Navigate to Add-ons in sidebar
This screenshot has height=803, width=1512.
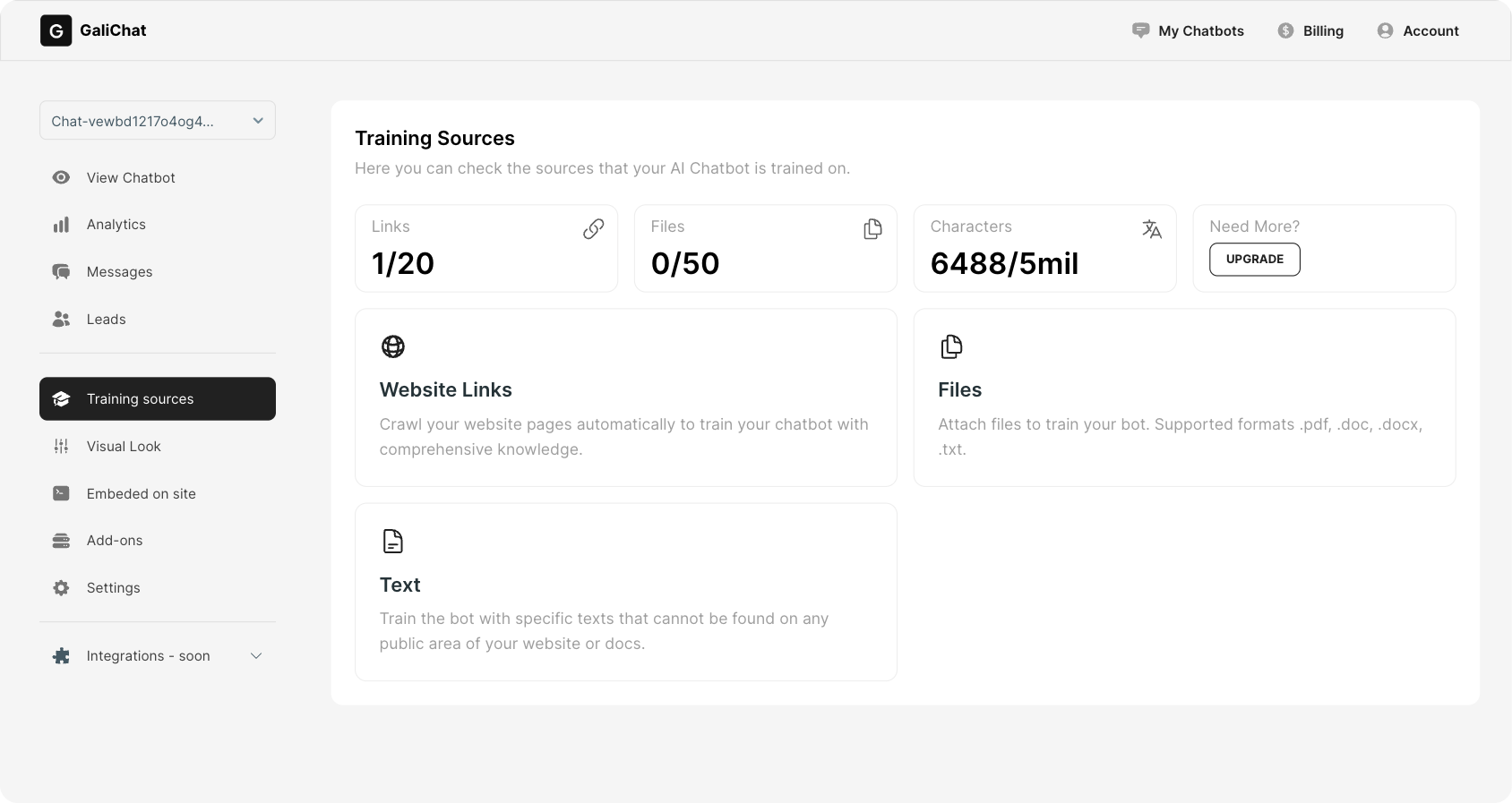(115, 541)
